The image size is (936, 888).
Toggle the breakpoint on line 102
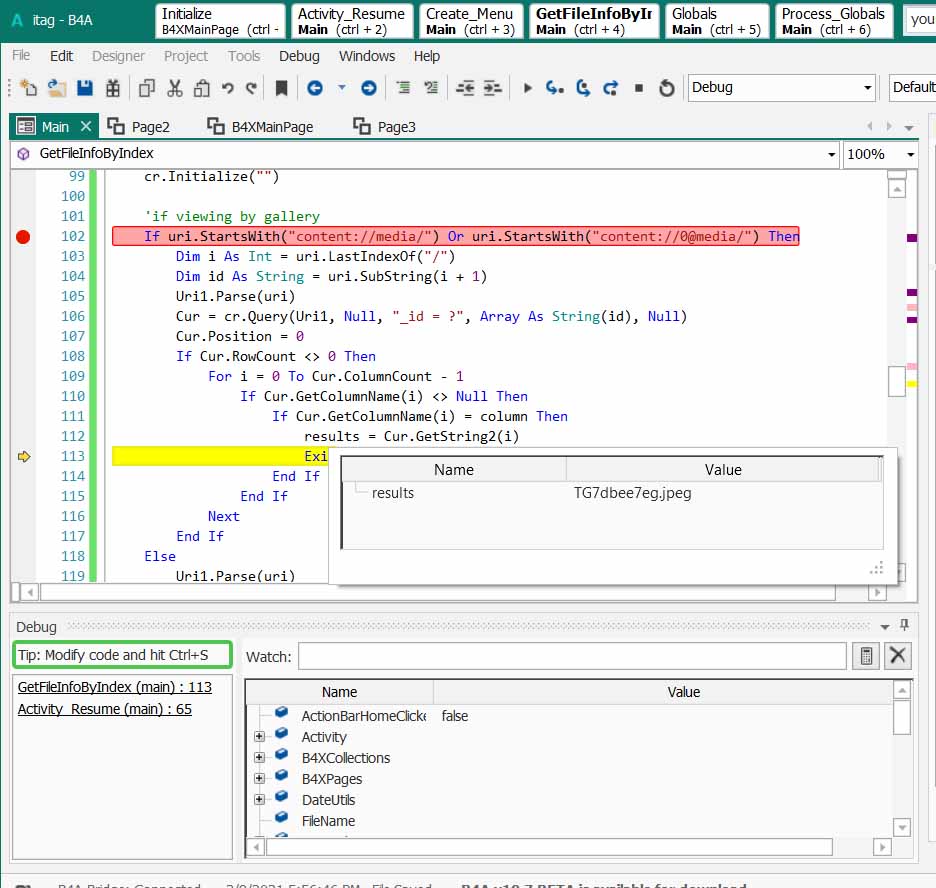point(23,237)
